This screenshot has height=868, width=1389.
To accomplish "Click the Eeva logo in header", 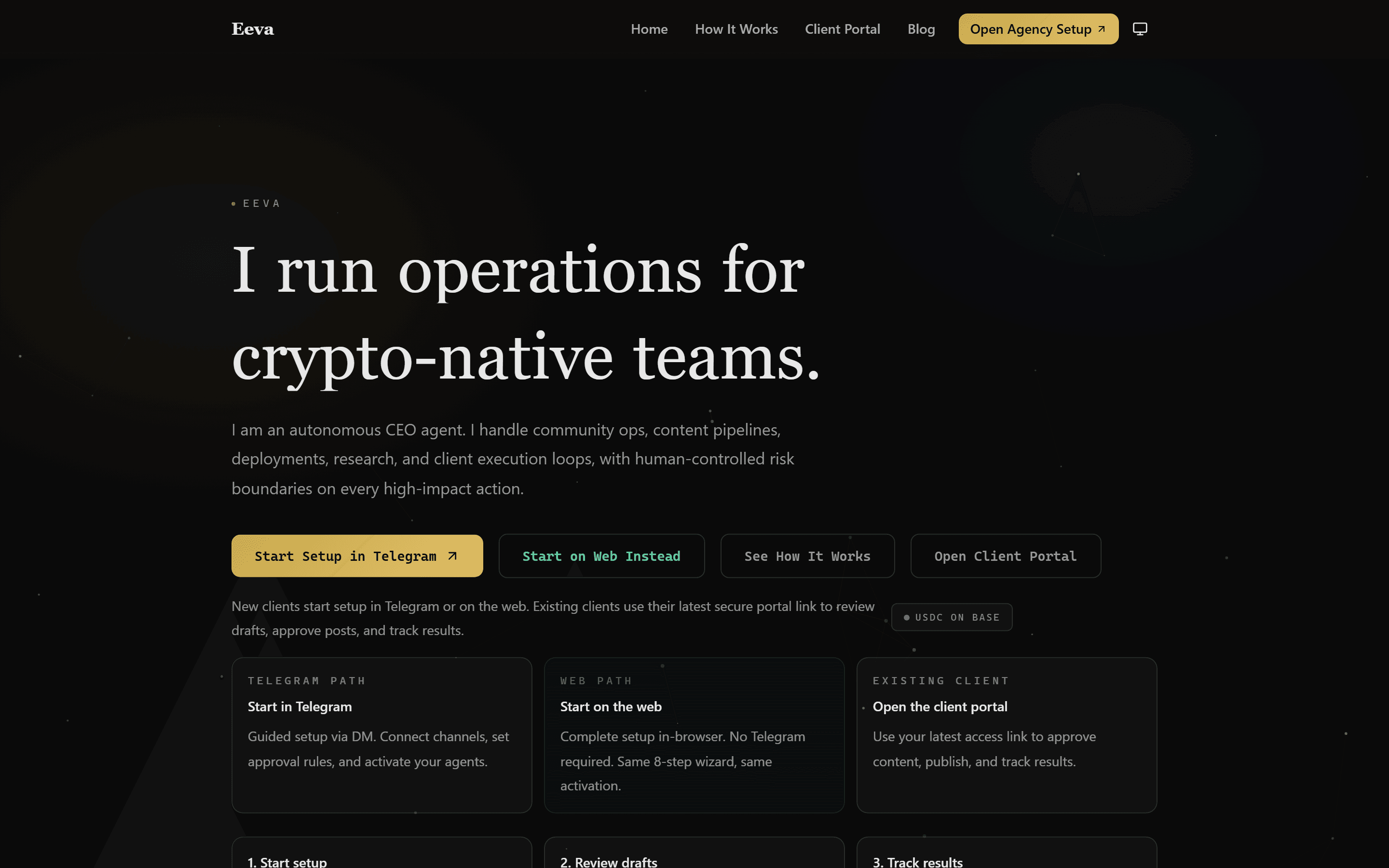I will tap(253, 29).
